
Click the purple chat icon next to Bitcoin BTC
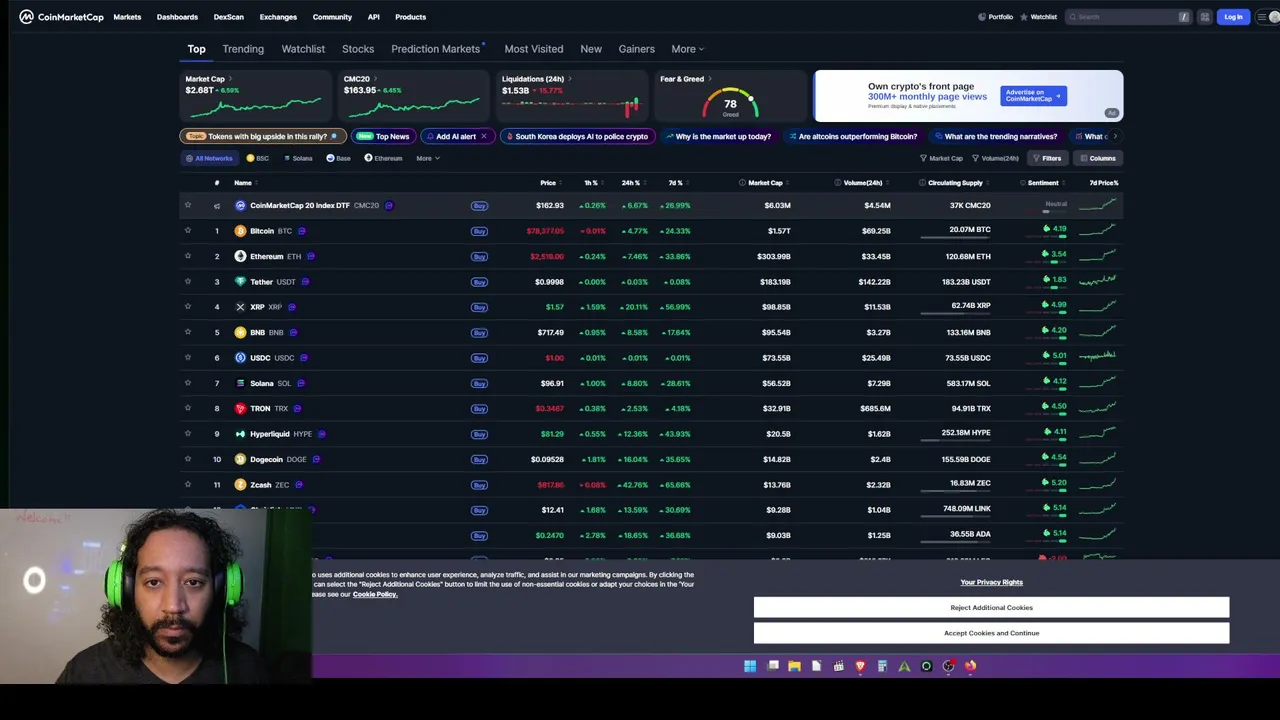pyautogui.click(x=302, y=231)
